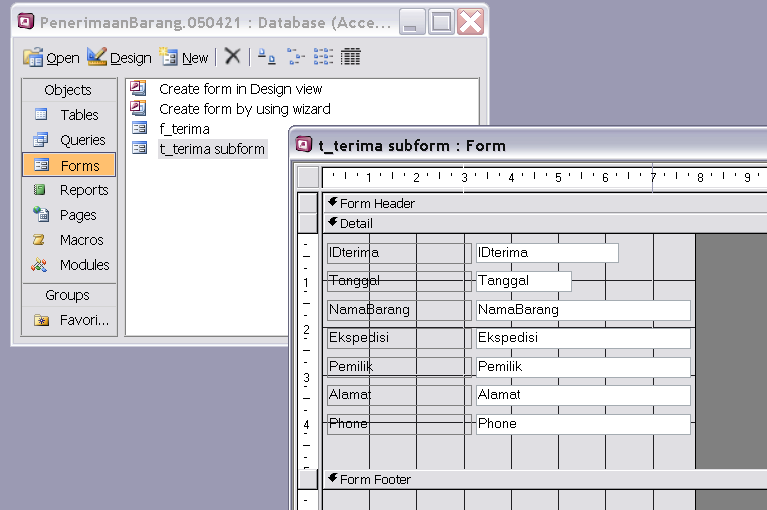This screenshot has height=510, width=767.
Task: Select the Ekspedisi text box
Action: [584, 338]
